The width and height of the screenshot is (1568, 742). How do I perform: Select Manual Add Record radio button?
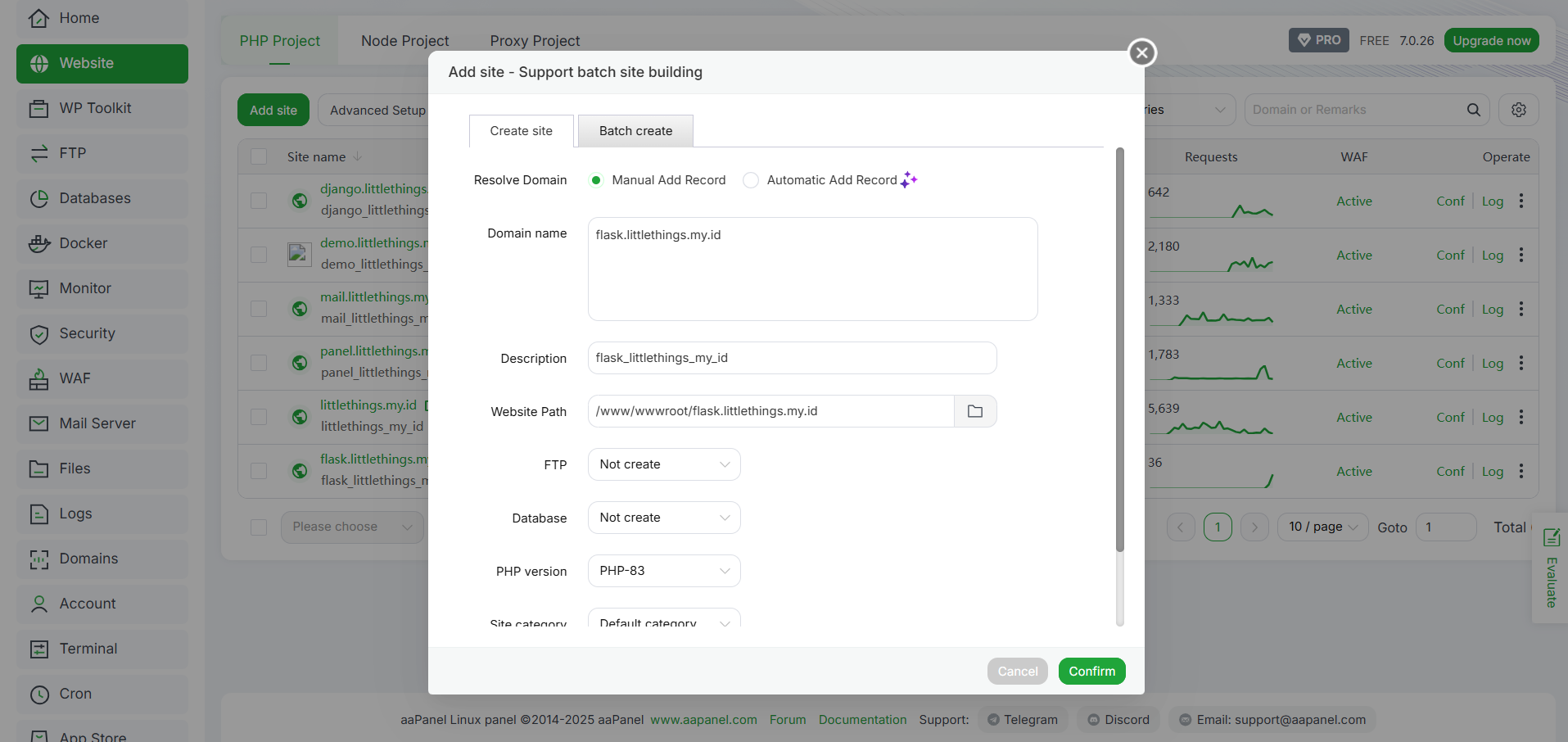tap(596, 180)
